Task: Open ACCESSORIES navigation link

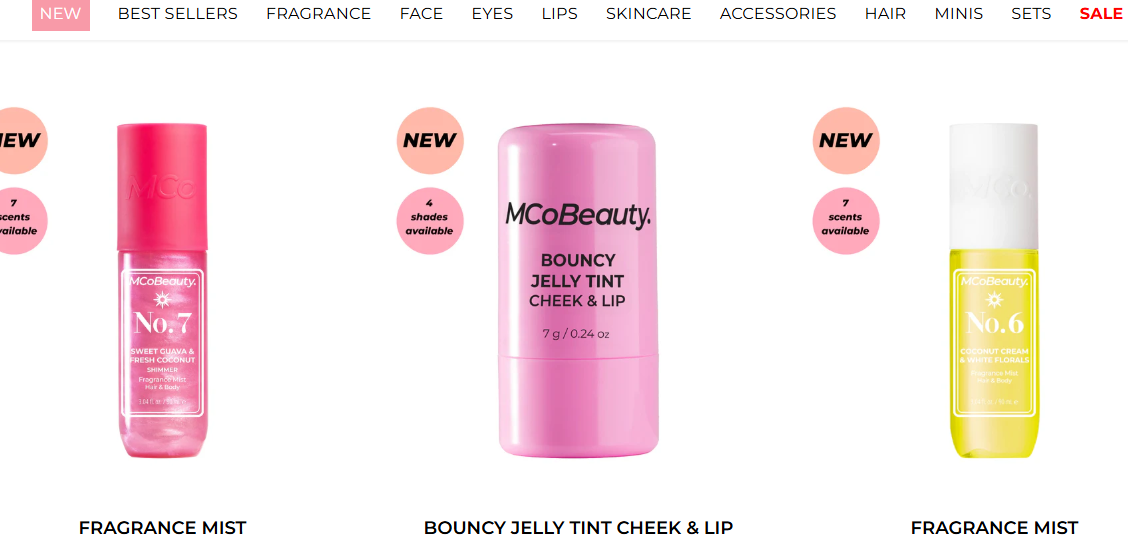Action: (x=778, y=14)
